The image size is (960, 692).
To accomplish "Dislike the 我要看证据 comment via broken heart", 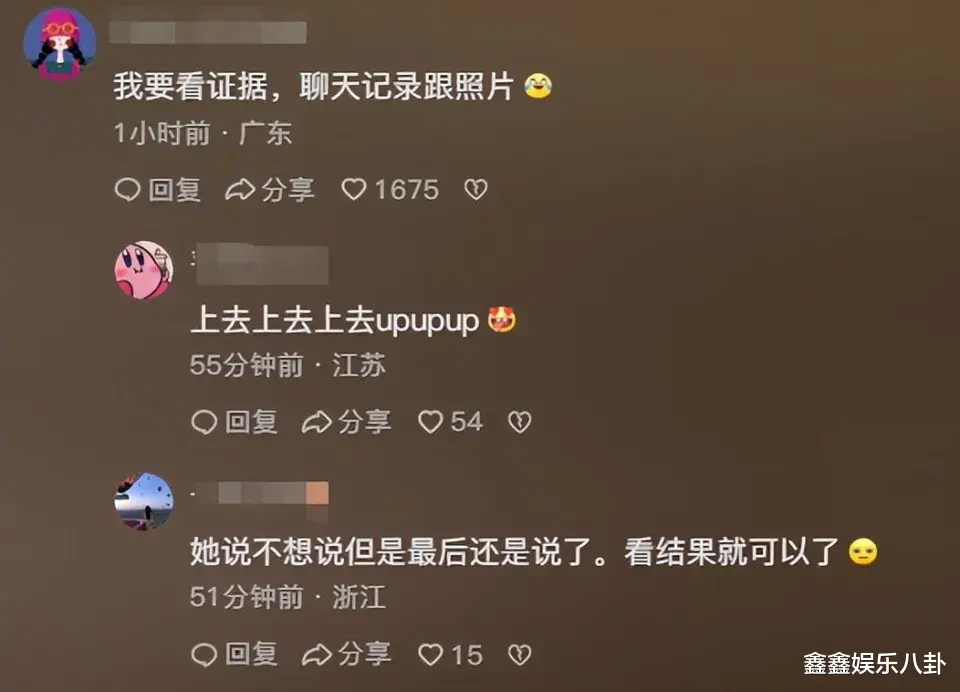I will coord(476,190).
